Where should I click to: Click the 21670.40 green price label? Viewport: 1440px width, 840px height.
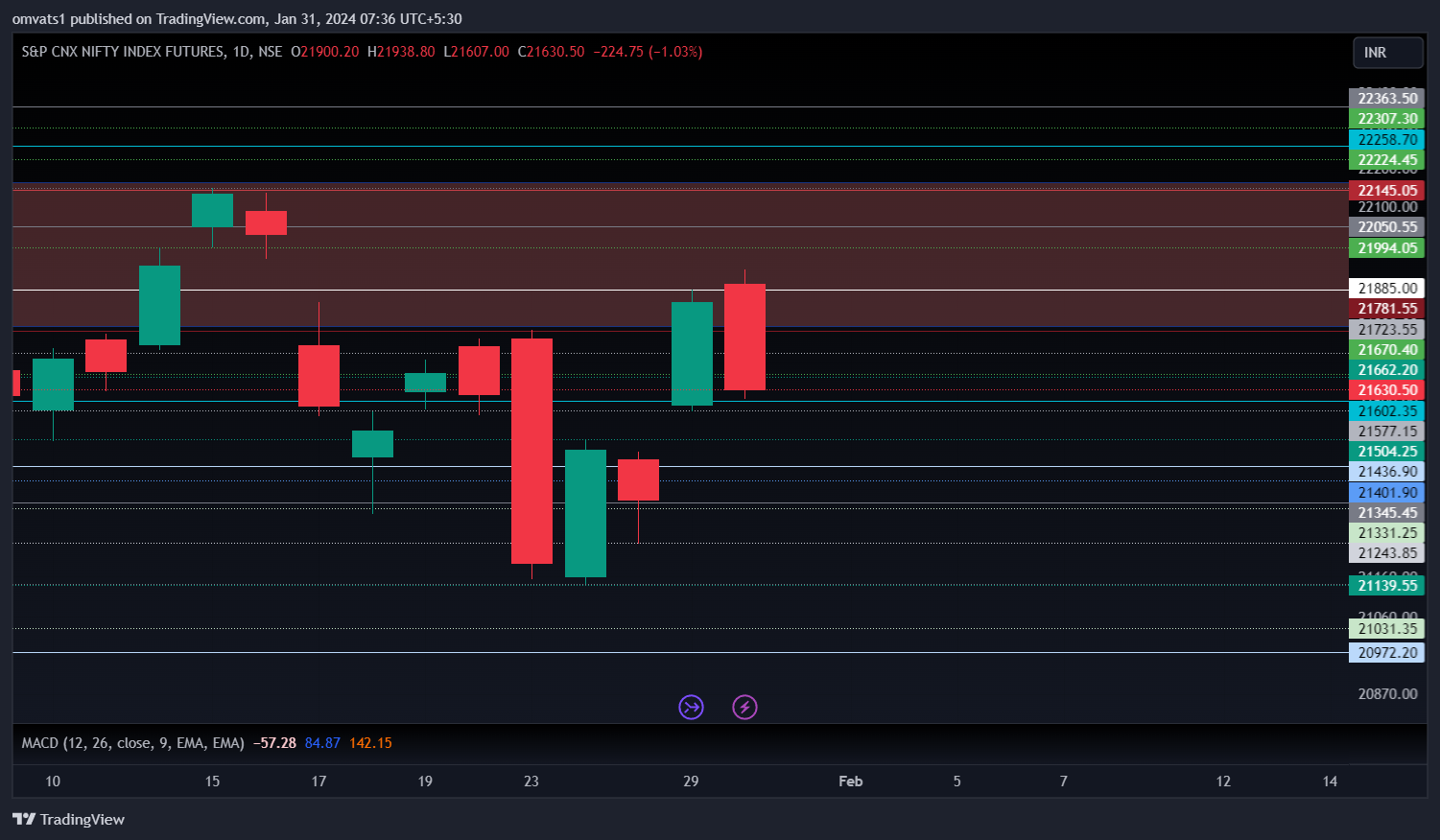(x=1387, y=350)
